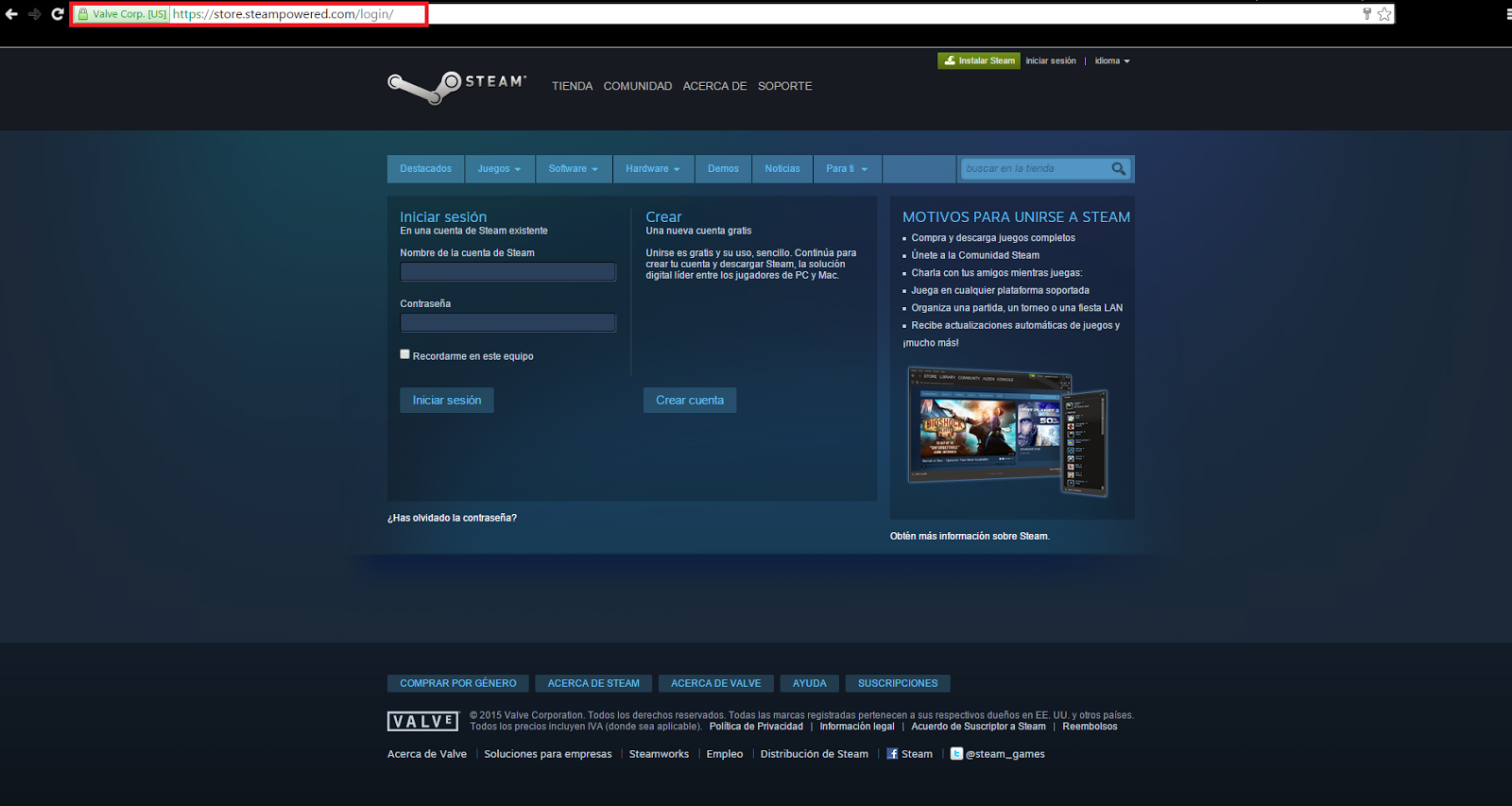This screenshot has width=1512, height=806.
Task: Select the Noticias tab
Action: pos(782,169)
